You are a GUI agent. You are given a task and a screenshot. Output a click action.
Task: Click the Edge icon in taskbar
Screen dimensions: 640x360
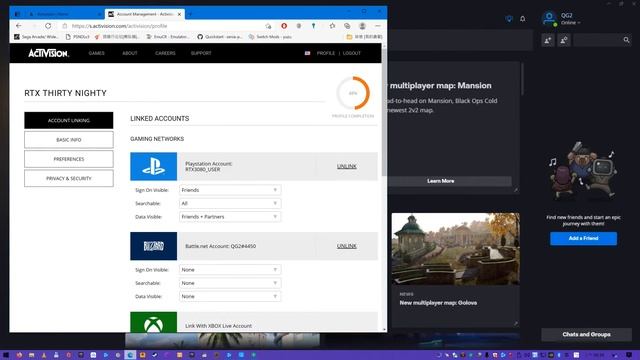pyautogui.click(x=130, y=355)
